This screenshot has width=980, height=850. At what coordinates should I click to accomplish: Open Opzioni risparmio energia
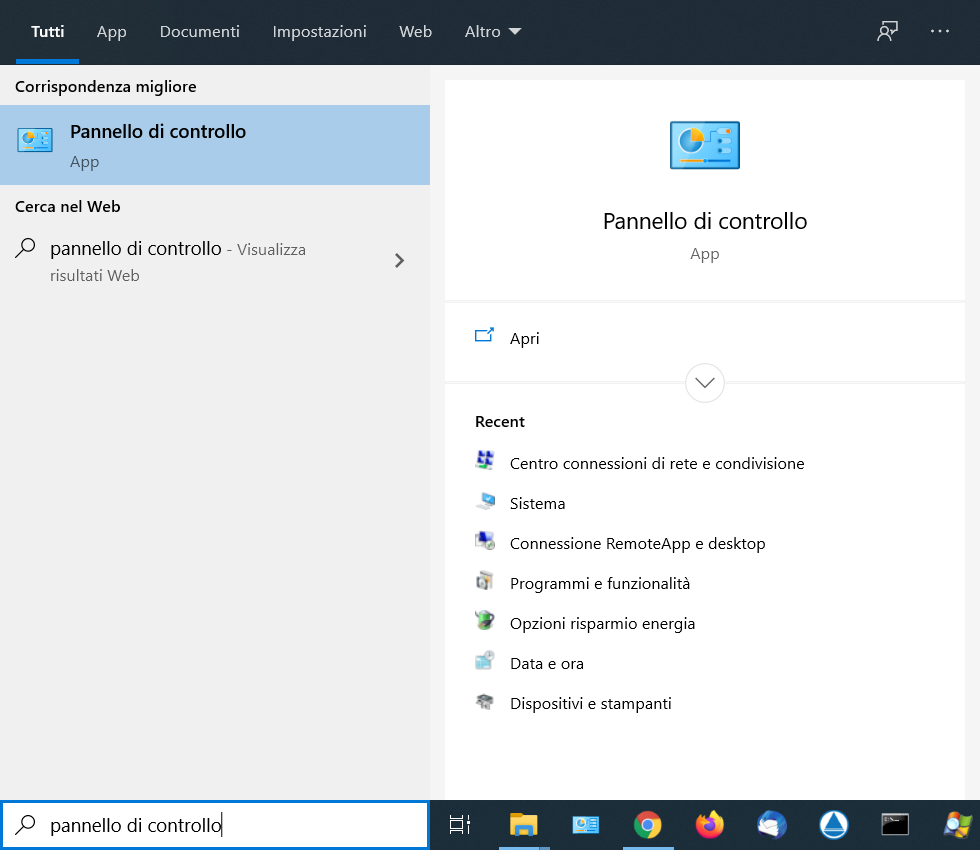pyautogui.click(x=602, y=623)
